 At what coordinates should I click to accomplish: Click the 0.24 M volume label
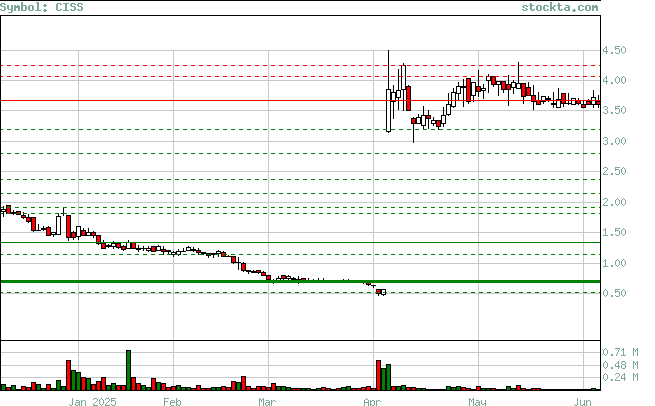(x=620, y=377)
